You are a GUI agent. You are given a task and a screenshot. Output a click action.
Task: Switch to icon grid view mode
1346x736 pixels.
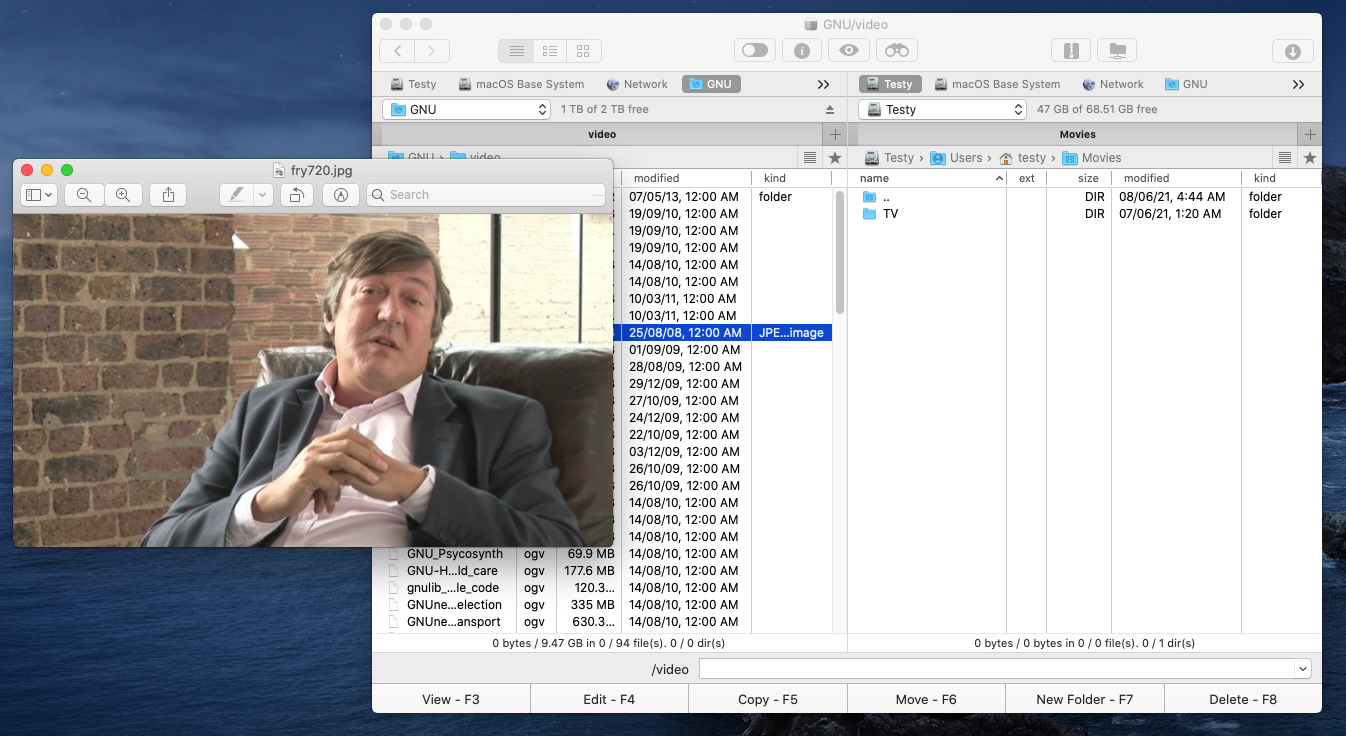[x=583, y=51]
